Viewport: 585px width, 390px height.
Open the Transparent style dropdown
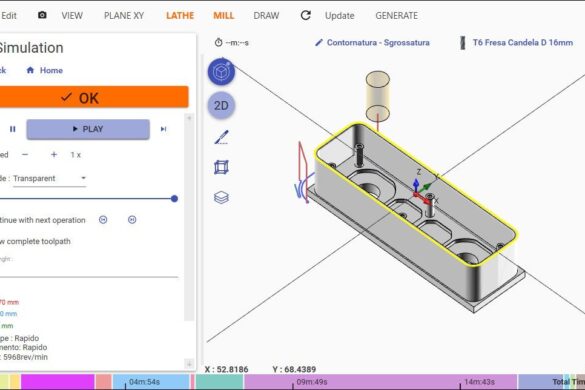49,178
